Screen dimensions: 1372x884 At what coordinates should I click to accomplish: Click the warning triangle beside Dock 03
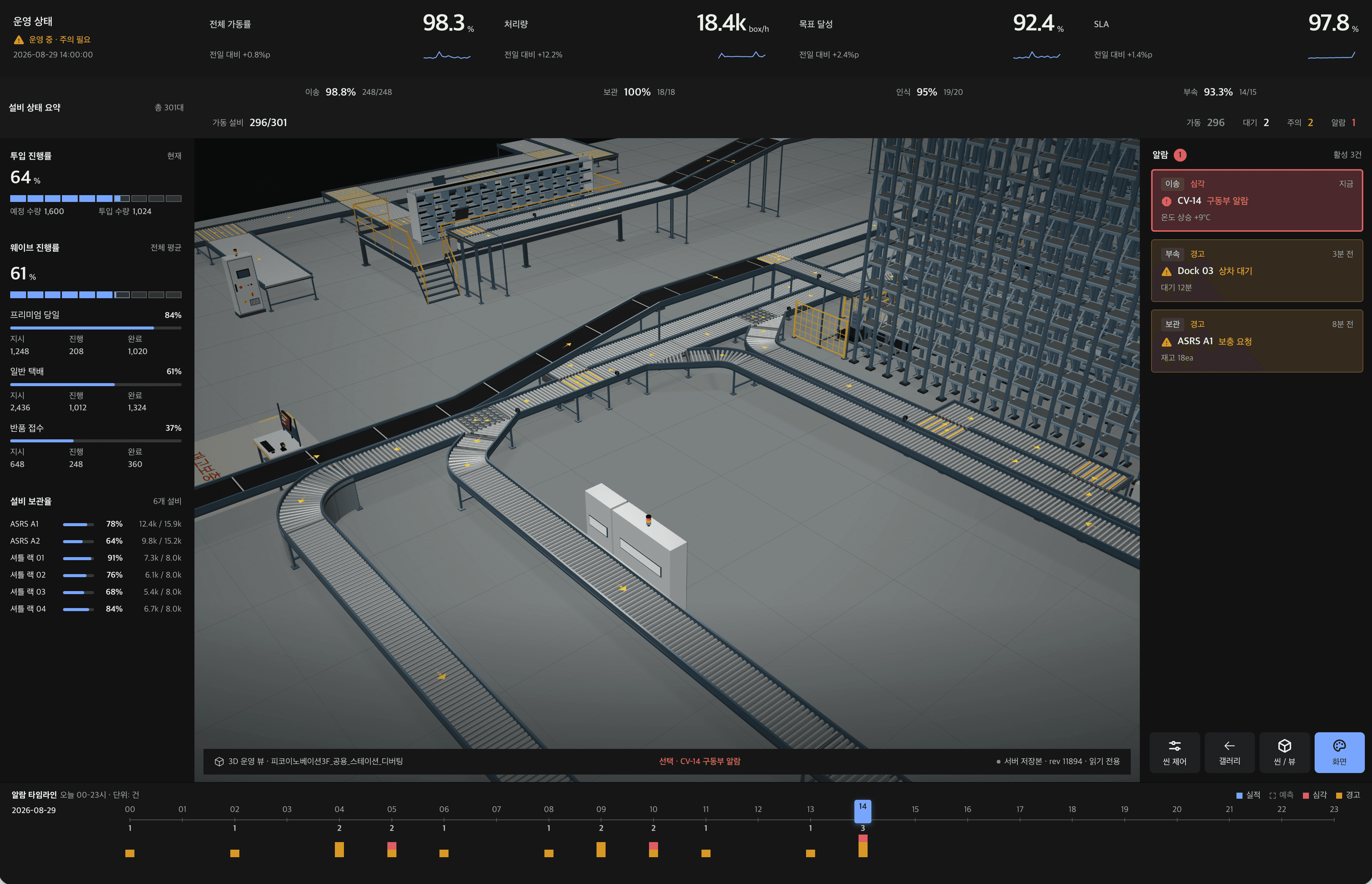(x=1167, y=271)
